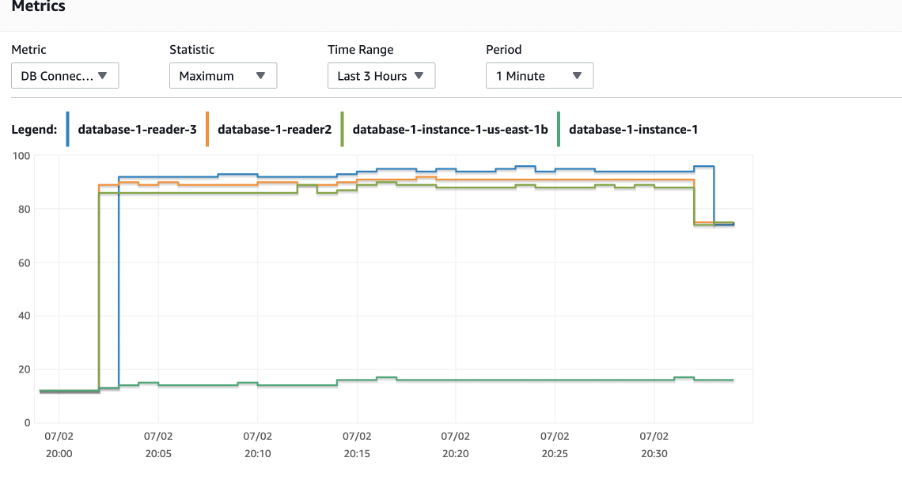The image size is (902, 504).
Task: Toggle the database-1-reader2 legend series
Action: point(274,129)
